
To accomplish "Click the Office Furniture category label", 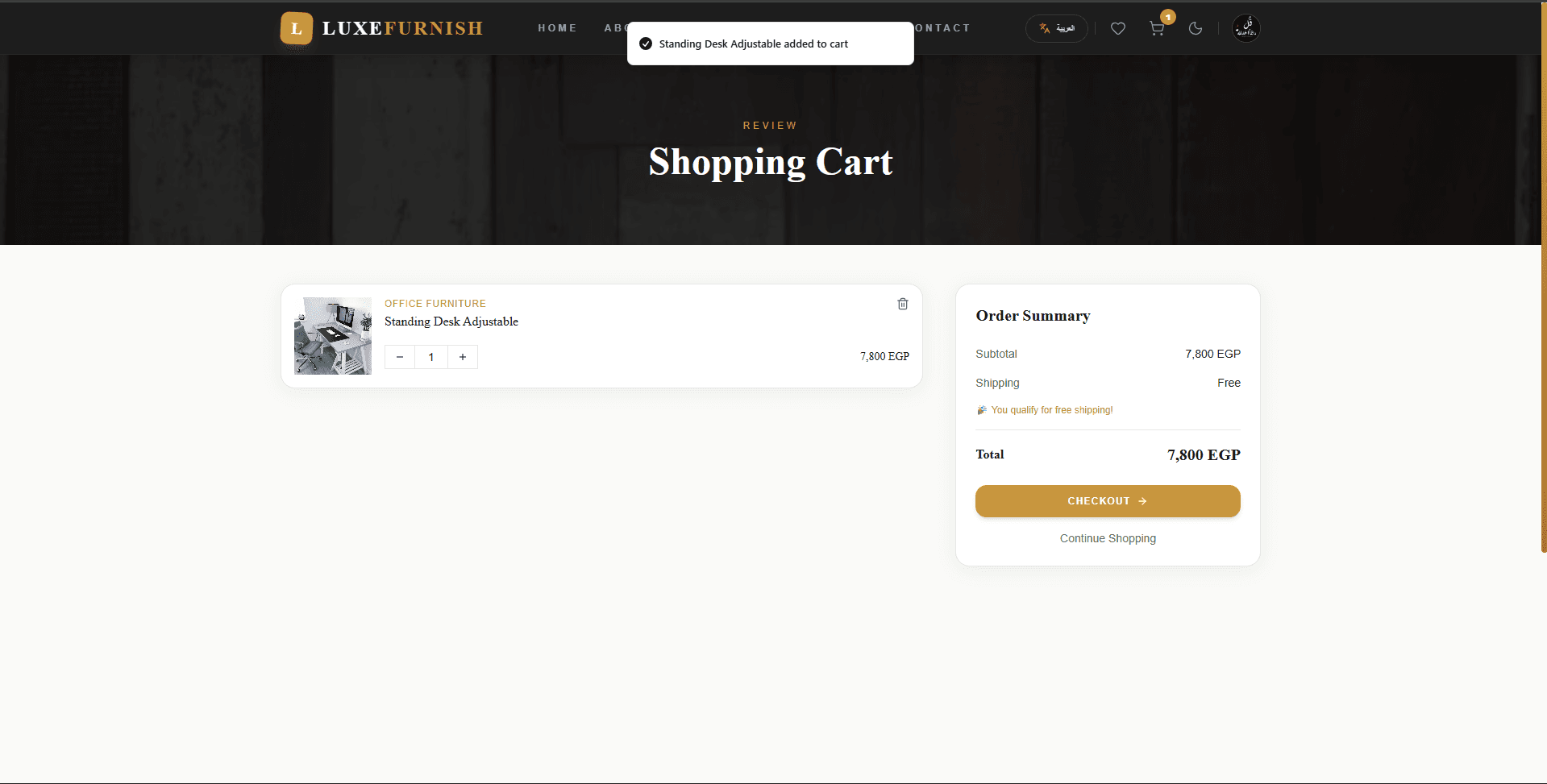I will (435, 304).
